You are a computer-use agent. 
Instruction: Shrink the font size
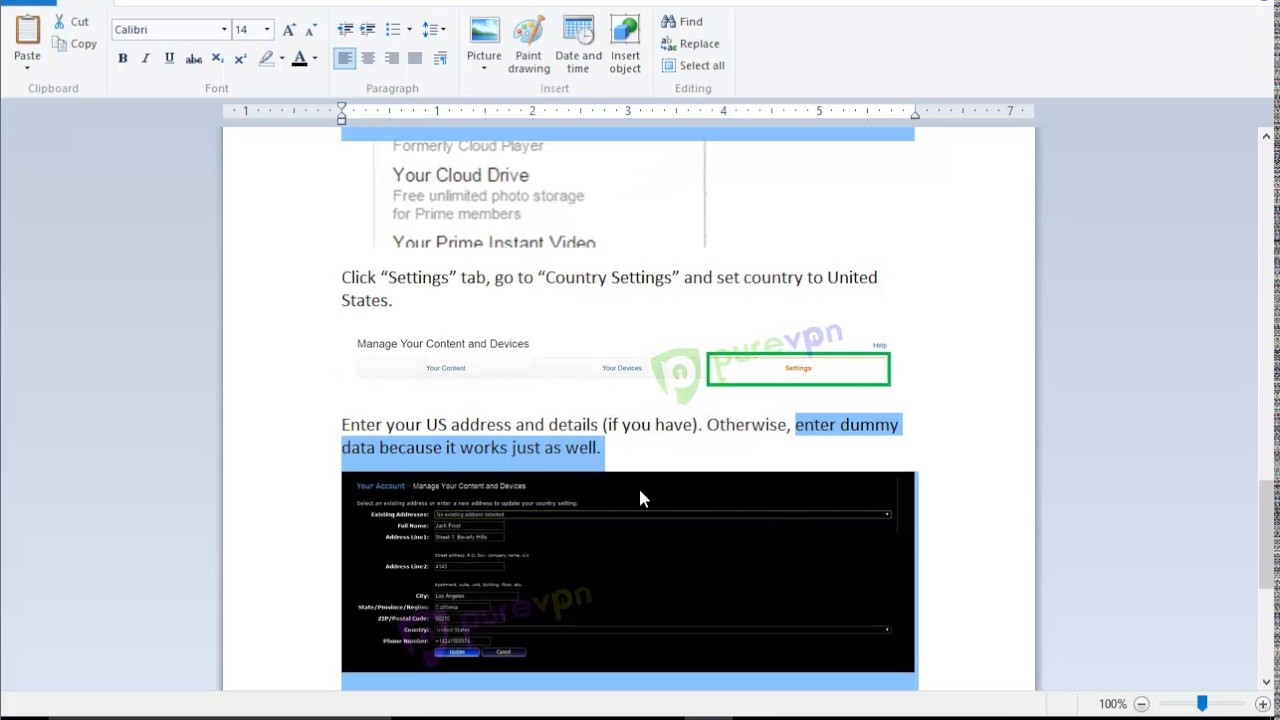click(310, 30)
